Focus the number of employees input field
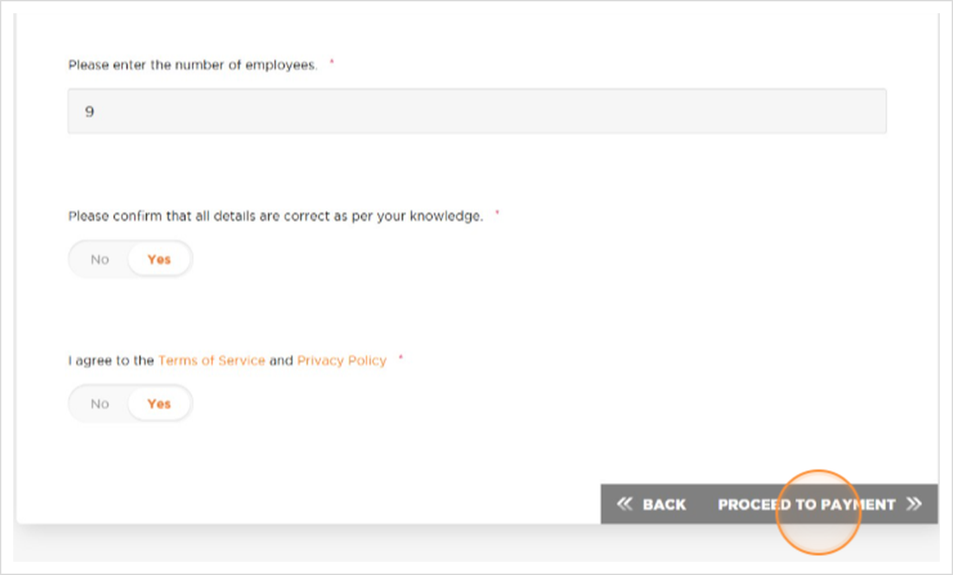The height and width of the screenshot is (575, 953). 477,111
